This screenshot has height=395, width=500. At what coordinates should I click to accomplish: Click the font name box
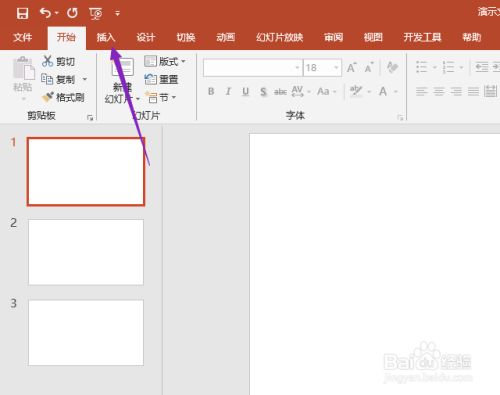click(253, 68)
